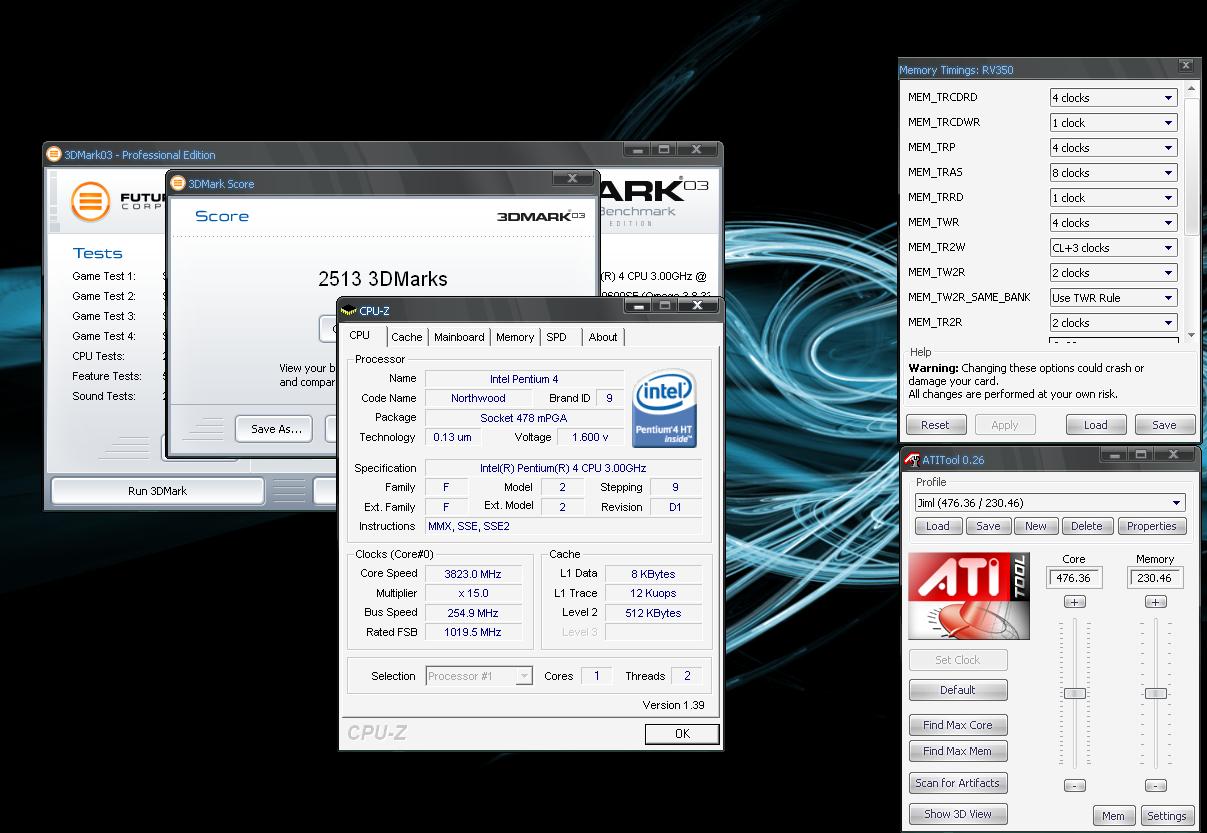1207x833 pixels.
Task: Close the 3DMark Score dialog
Action: [x=573, y=179]
